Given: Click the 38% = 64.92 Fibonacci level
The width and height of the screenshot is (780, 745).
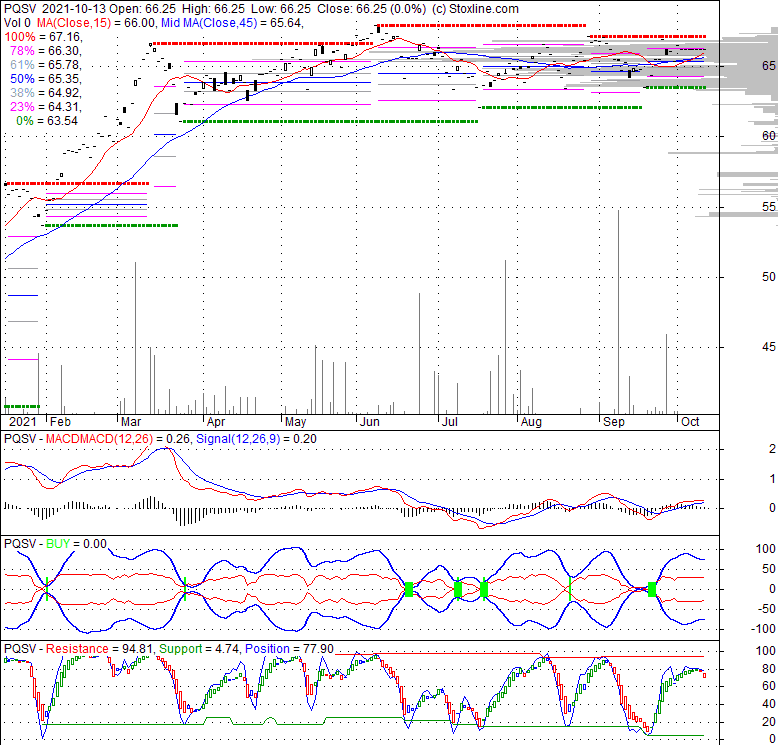Looking at the screenshot, I should click(x=46, y=93).
